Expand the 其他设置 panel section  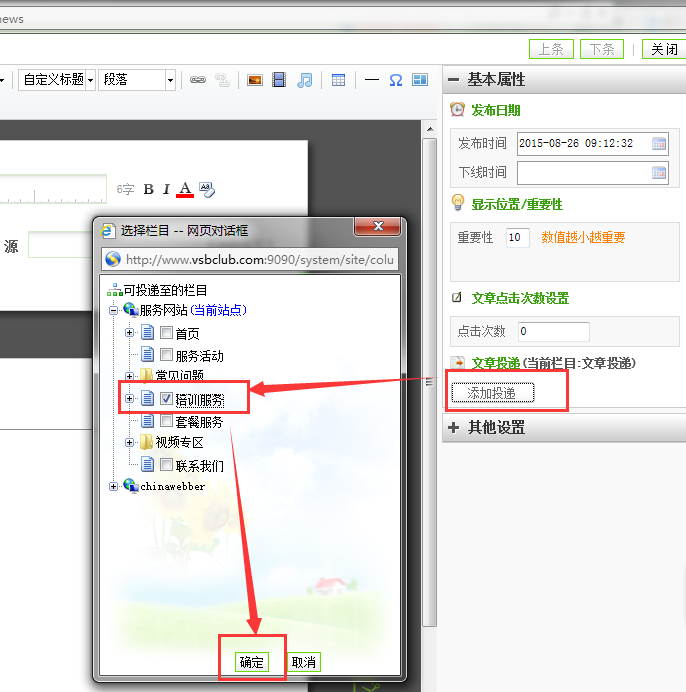453,427
